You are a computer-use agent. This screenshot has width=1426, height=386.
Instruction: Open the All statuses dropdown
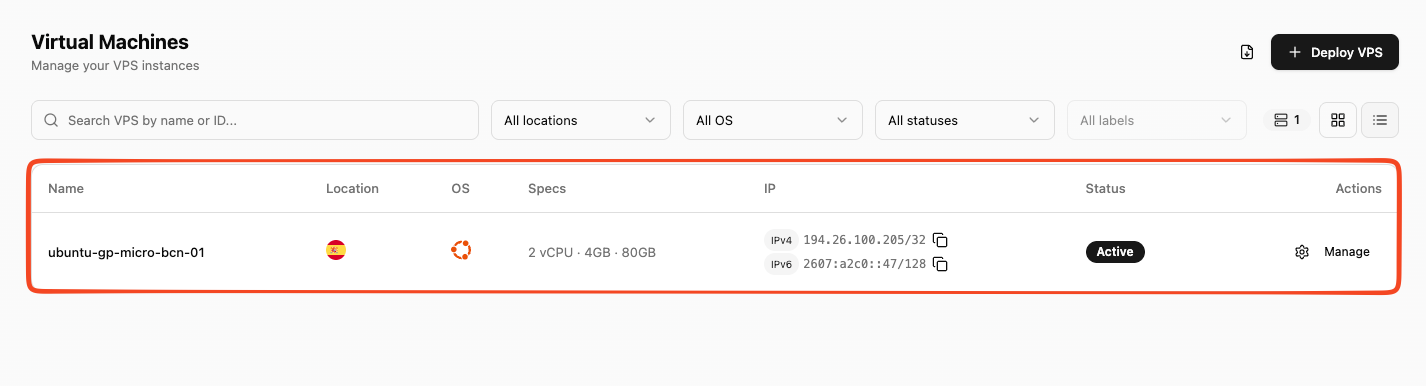click(965, 120)
